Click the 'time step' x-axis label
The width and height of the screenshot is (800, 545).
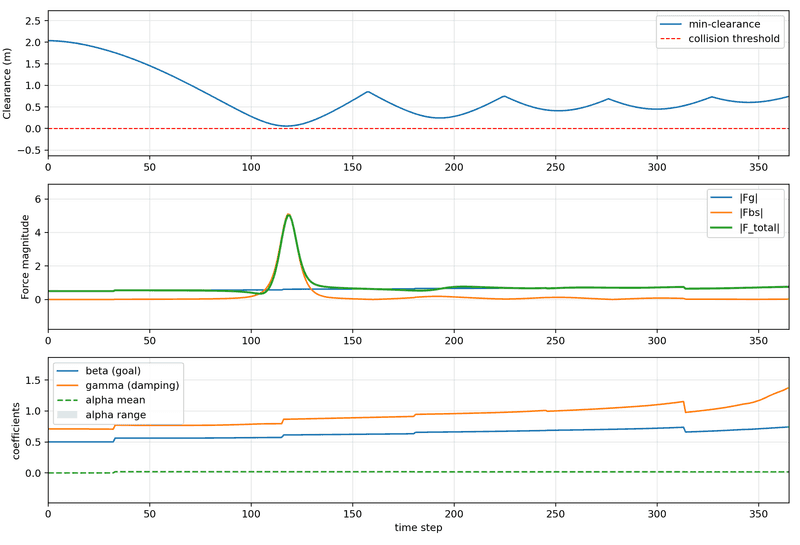[x=418, y=528]
